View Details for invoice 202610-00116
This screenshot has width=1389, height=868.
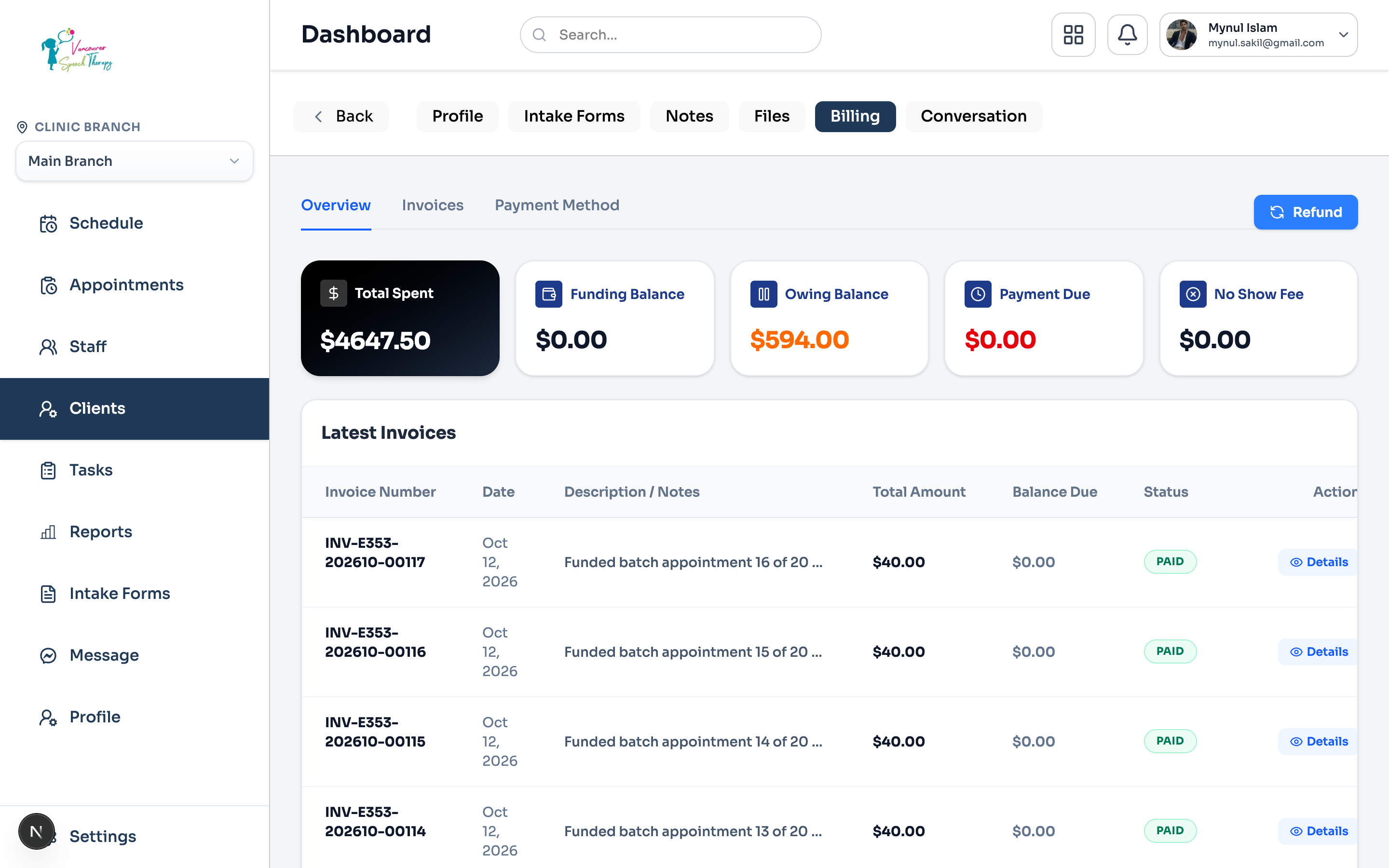click(1319, 651)
